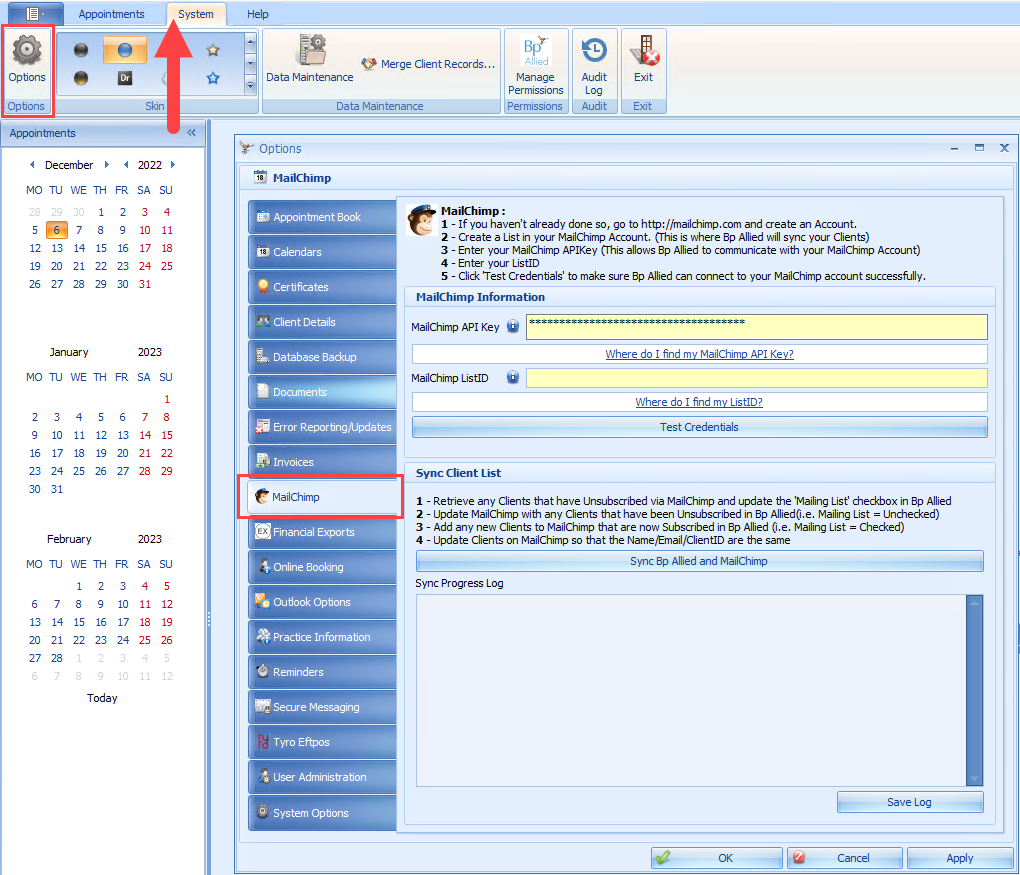This screenshot has height=875, width=1020.
Task: Open Tyro Eftpos options
Action: click(322, 742)
